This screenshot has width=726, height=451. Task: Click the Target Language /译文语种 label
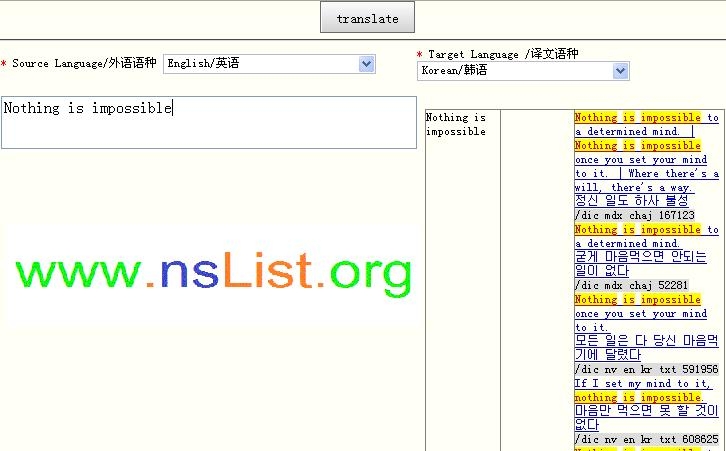tap(503, 54)
